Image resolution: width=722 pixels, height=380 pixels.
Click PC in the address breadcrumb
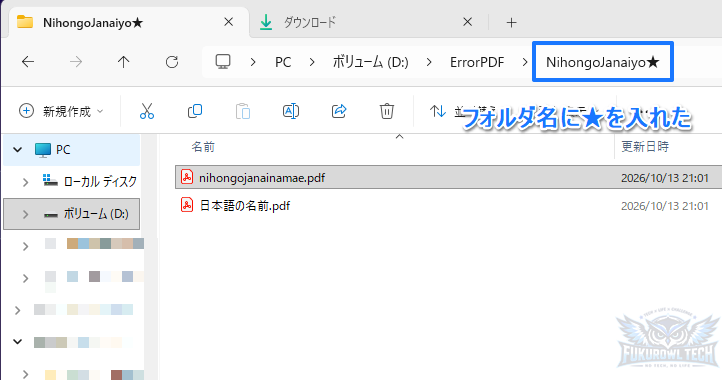tap(283, 62)
